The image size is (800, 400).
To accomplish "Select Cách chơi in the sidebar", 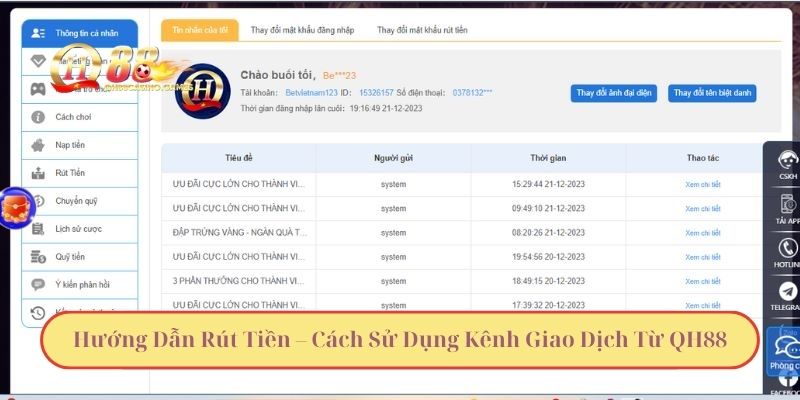I will 79,117.
